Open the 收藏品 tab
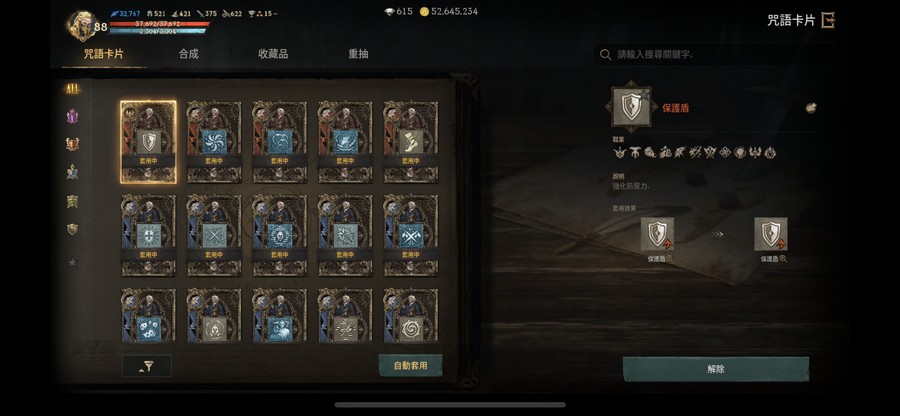 (273, 54)
